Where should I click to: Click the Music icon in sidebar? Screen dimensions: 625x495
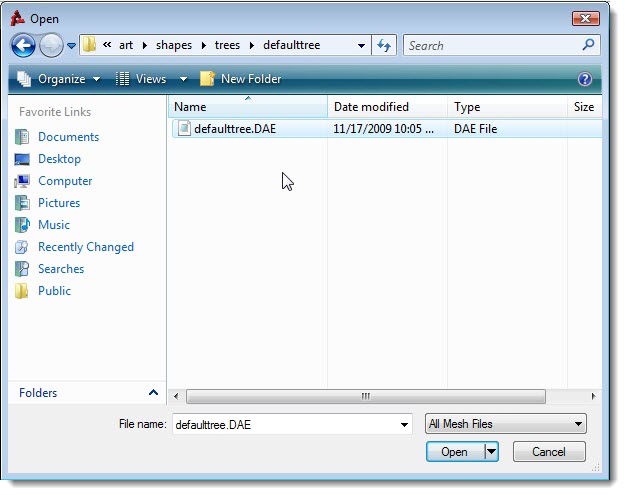[x=22, y=225]
